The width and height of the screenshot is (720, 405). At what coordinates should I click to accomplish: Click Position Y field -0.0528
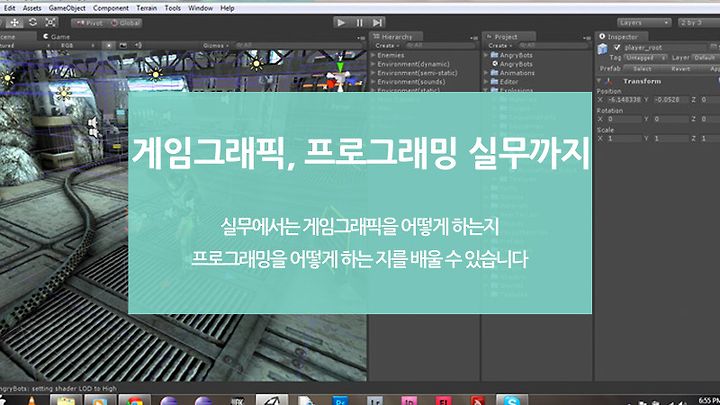tap(670, 100)
